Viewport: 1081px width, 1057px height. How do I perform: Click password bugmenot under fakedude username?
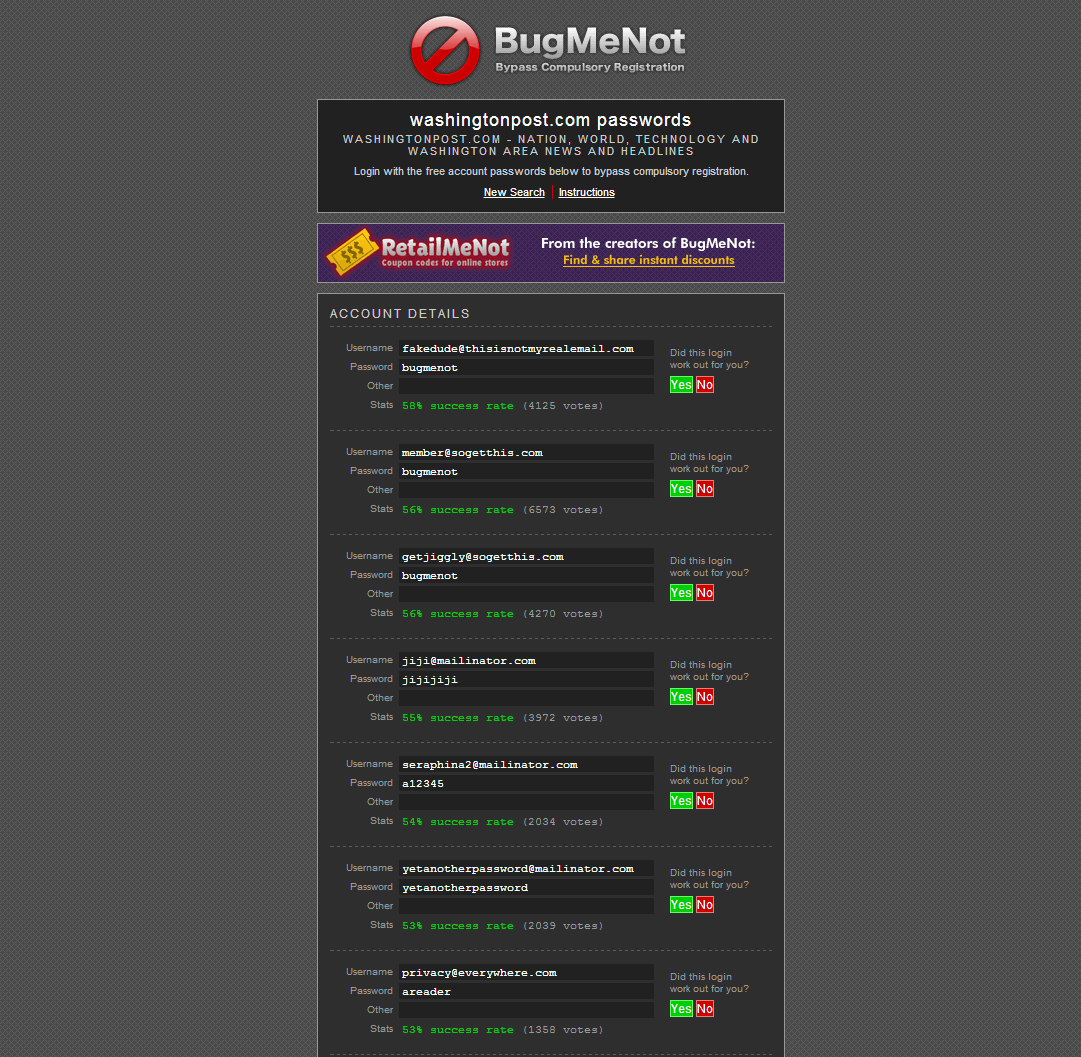point(526,368)
